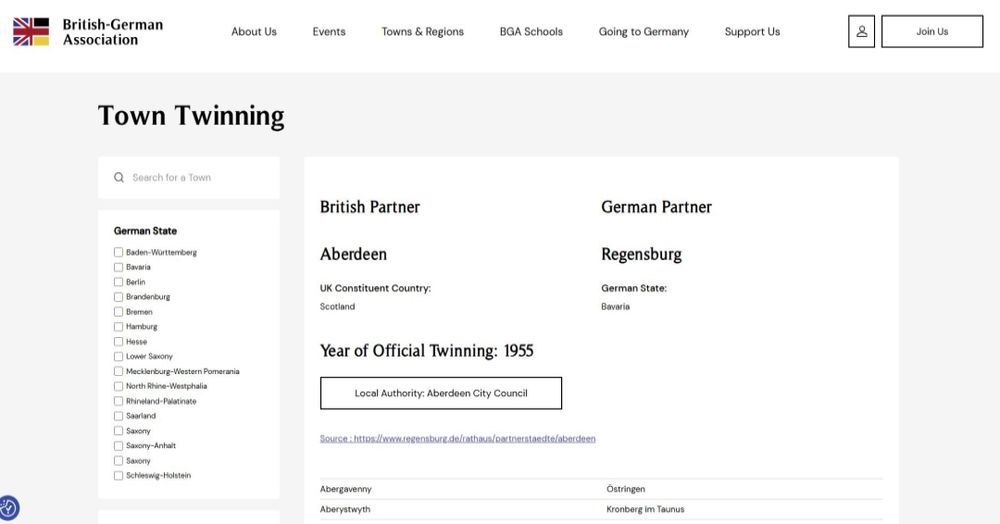Open the Events menu
The height and width of the screenshot is (524, 1000).
[329, 31]
